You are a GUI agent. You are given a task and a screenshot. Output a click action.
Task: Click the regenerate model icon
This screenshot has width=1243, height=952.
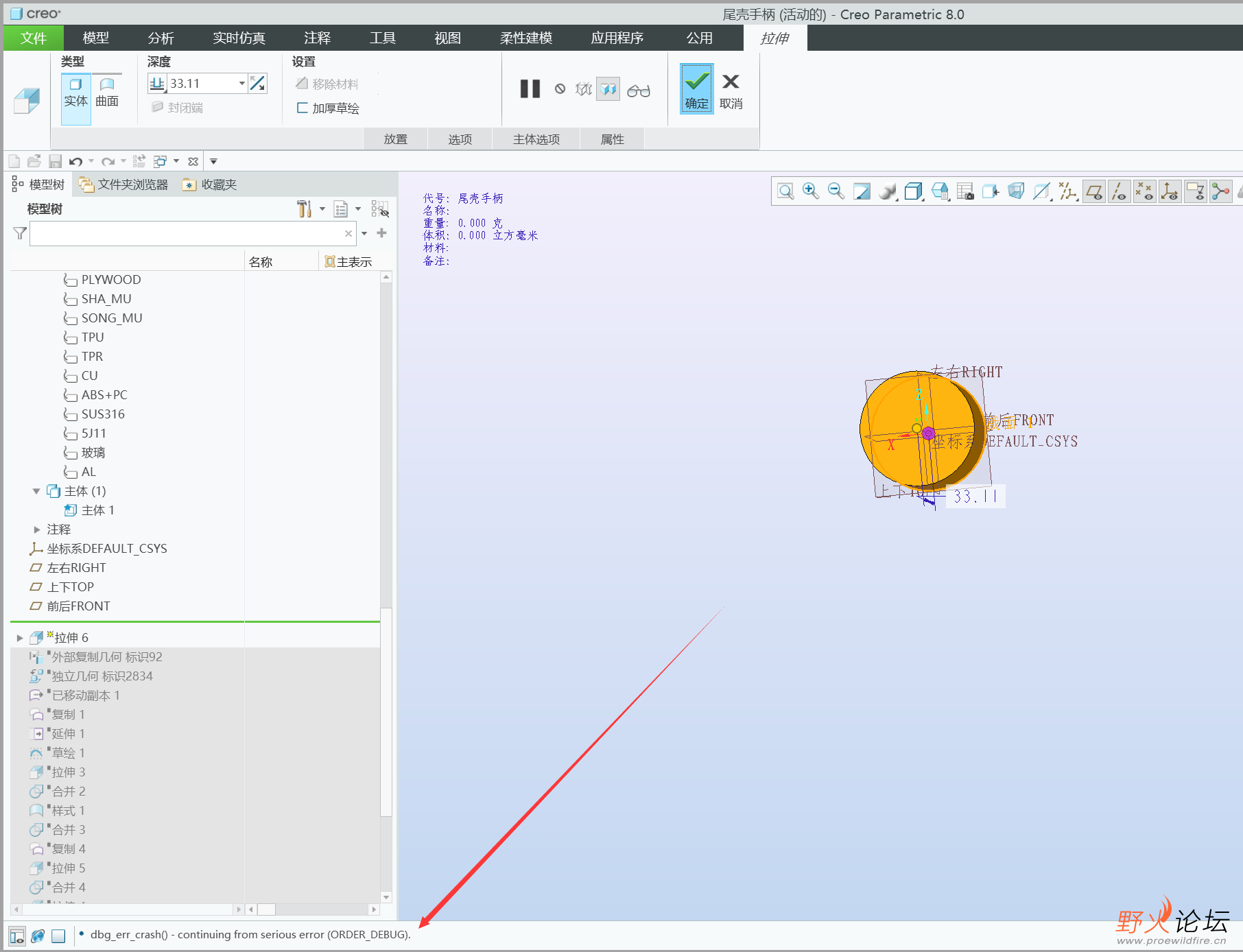click(x=139, y=161)
